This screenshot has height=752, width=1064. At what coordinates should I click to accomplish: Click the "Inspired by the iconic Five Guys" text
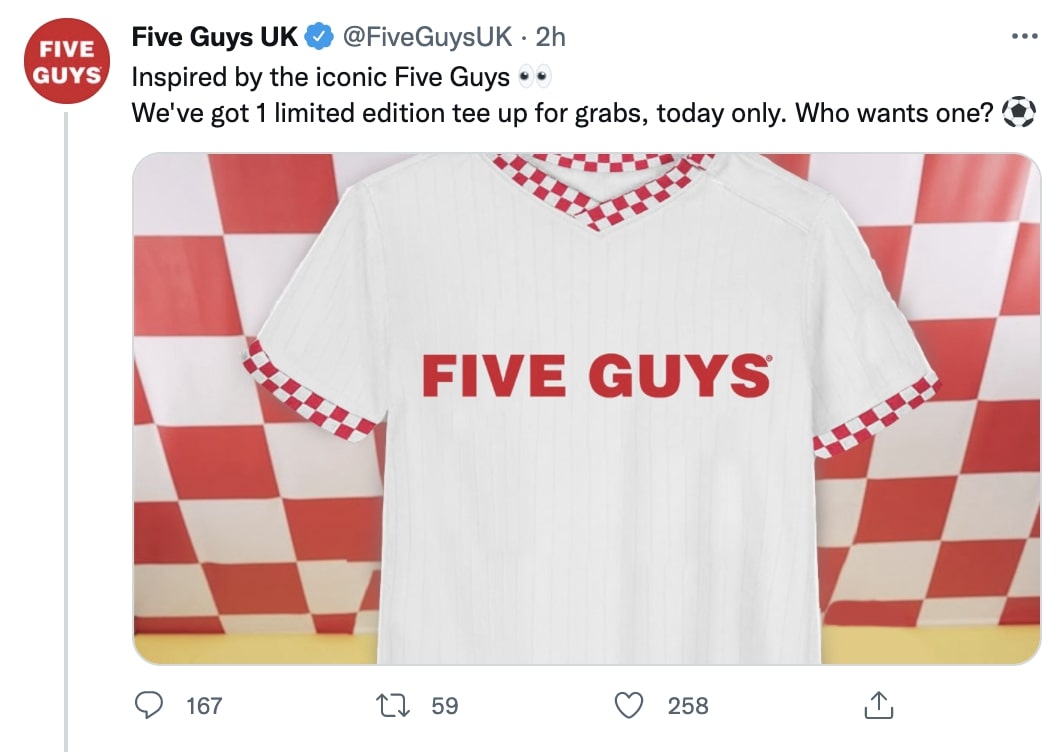pos(322,77)
